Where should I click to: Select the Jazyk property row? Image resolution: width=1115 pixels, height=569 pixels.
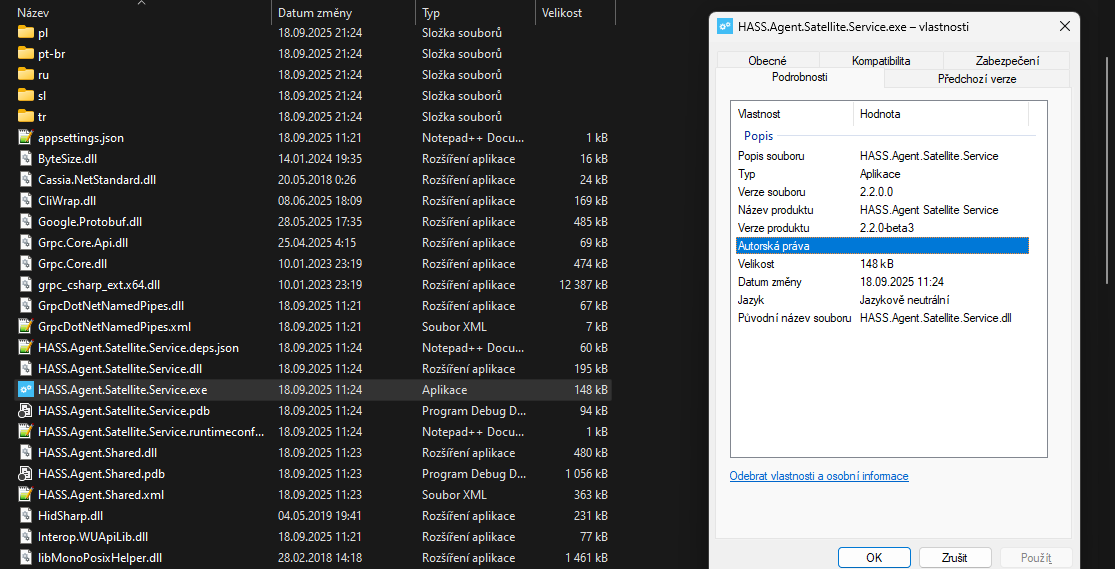882,300
